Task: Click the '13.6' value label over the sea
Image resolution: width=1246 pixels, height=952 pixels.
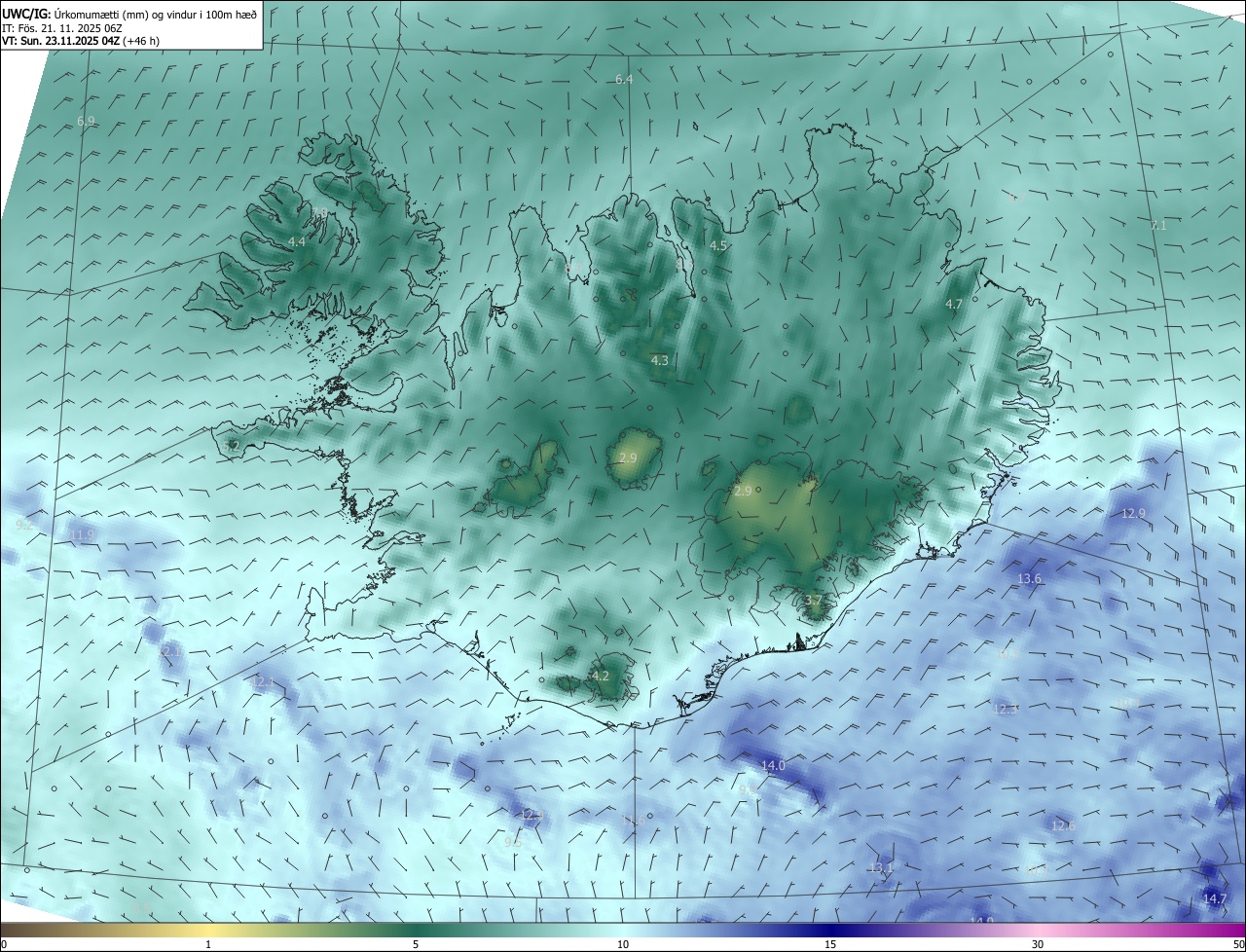Action: click(x=1029, y=579)
